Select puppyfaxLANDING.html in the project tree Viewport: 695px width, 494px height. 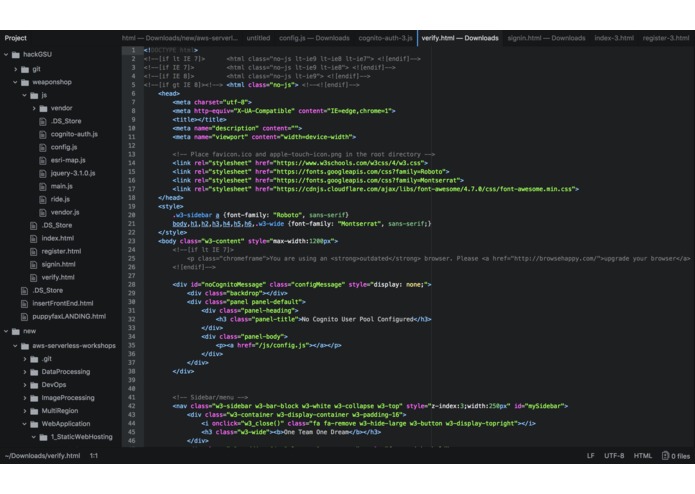tap(69, 316)
